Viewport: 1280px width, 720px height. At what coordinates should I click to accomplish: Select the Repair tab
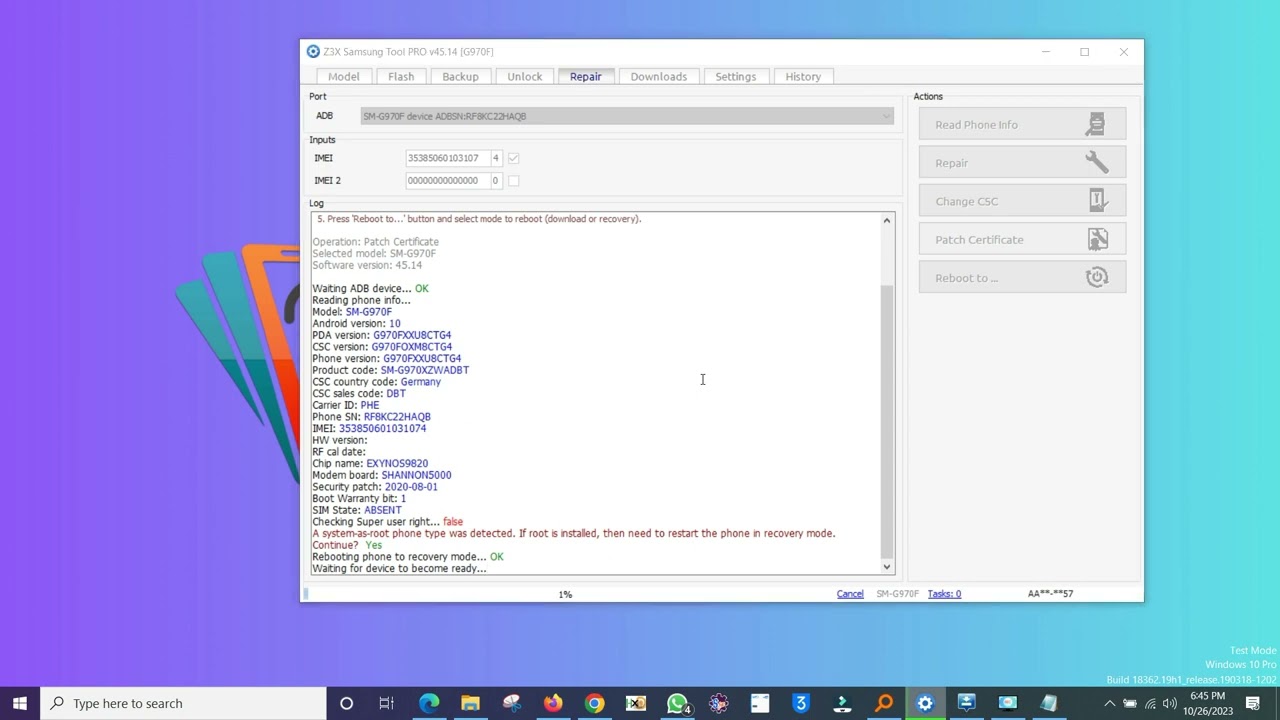(585, 77)
